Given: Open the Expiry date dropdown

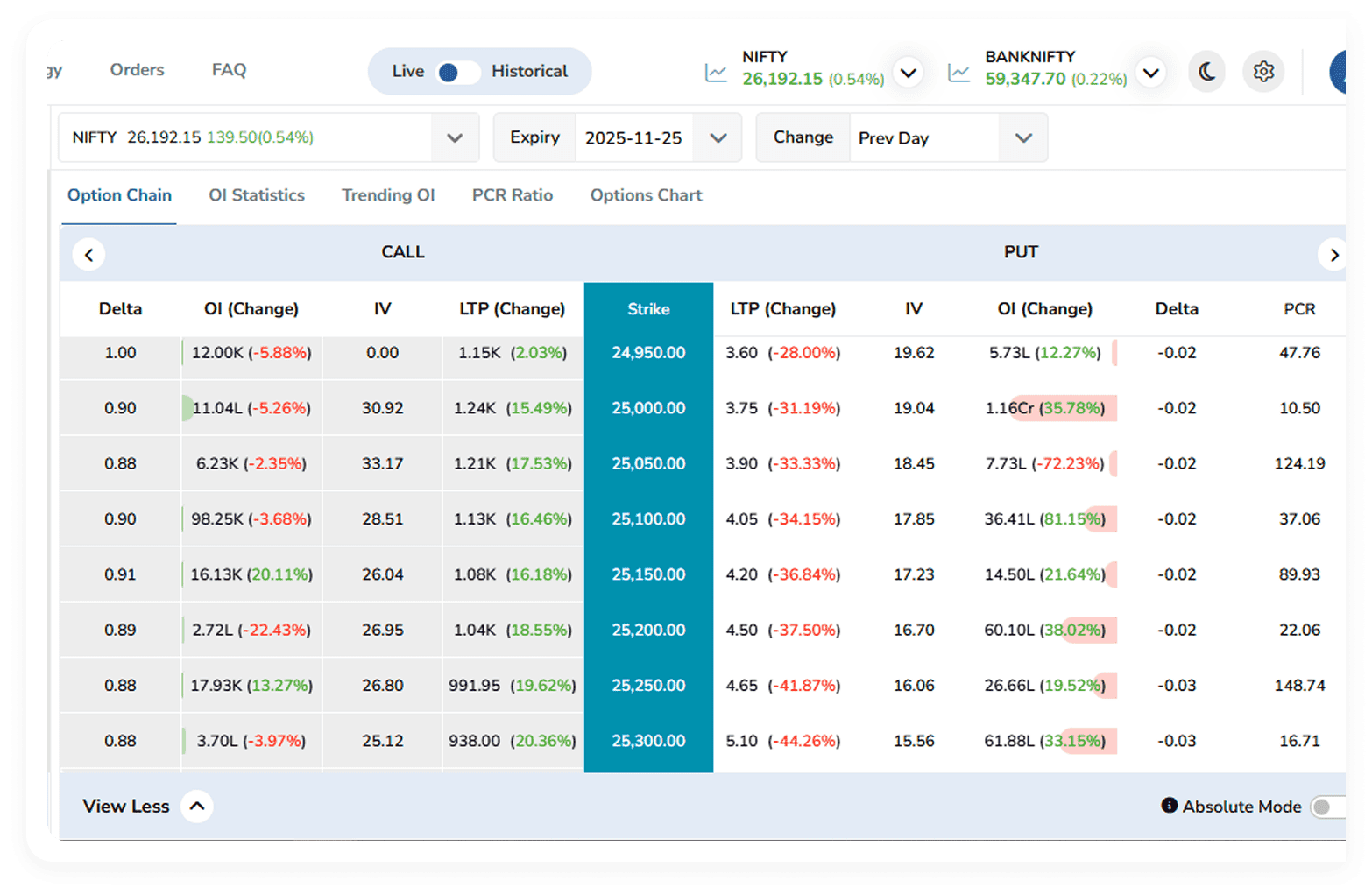Looking at the screenshot, I should [x=718, y=138].
